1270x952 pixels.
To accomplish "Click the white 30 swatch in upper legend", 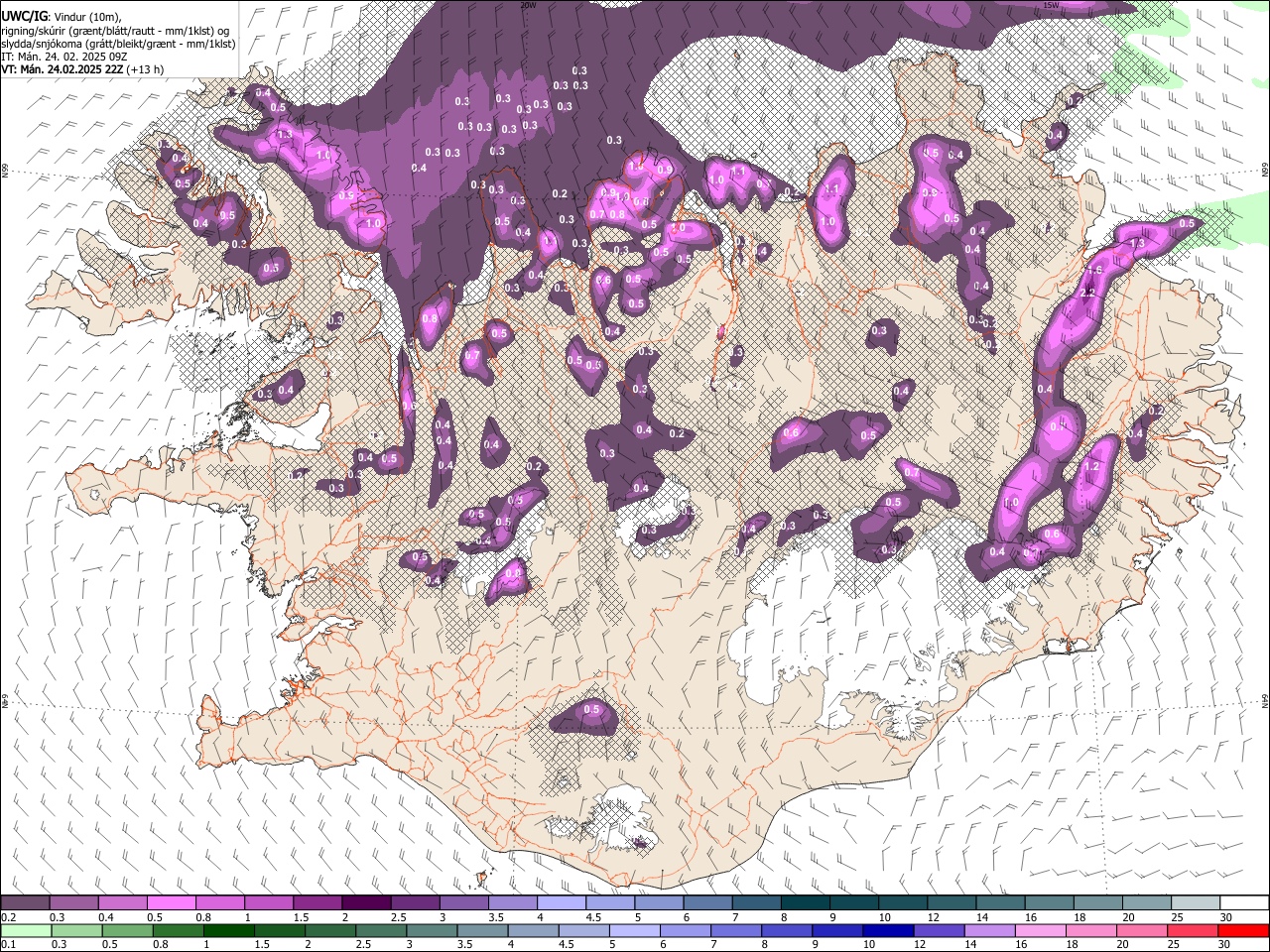I will coord(1242,903).
